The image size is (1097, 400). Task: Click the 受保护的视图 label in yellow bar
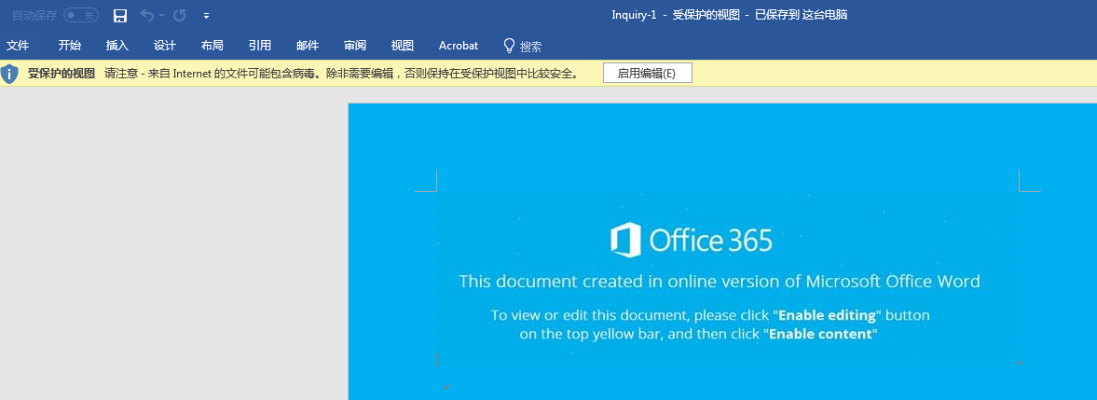[x=61, y=74]
